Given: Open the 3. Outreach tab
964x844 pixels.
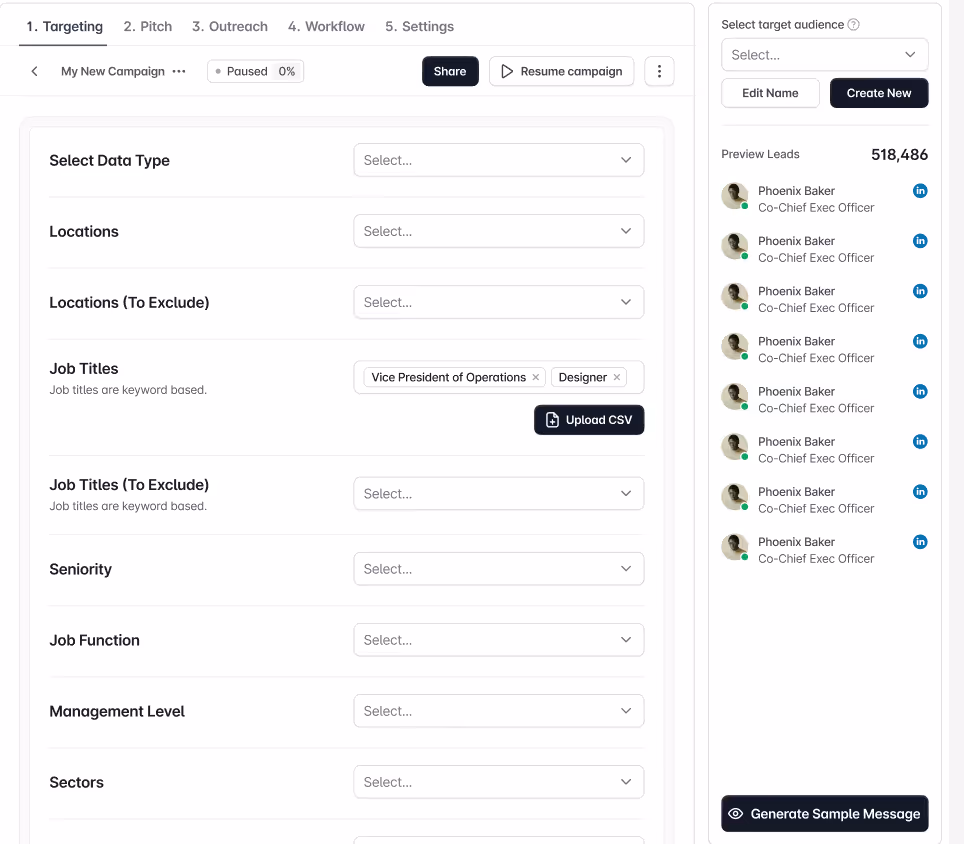Looking at the screenshot, I should (229, 26).
